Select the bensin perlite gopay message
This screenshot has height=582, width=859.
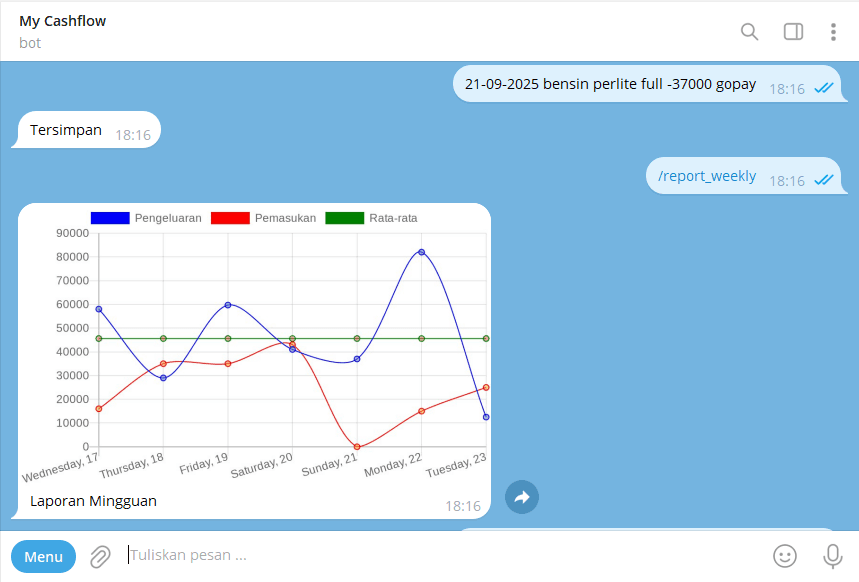610,84
